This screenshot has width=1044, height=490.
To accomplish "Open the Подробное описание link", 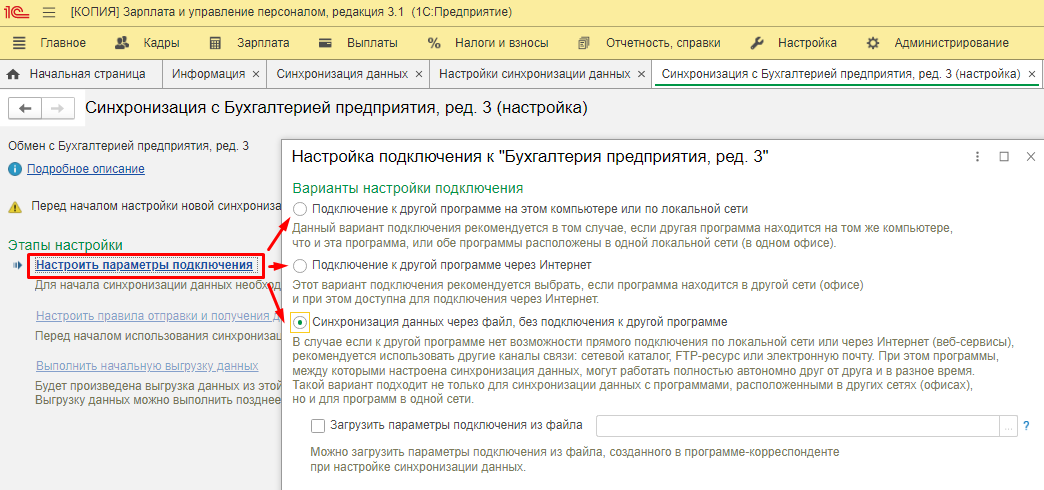I will (85, 169).
